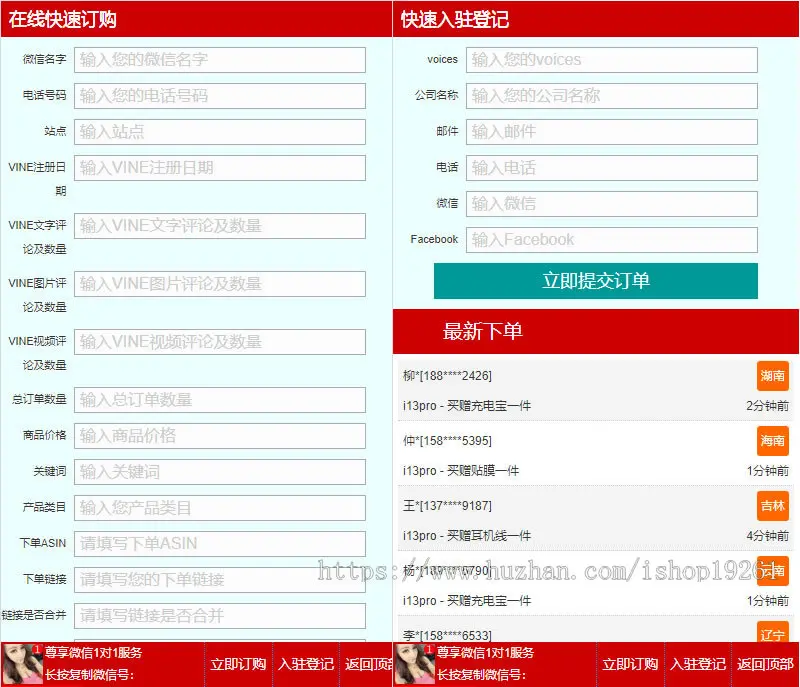Focus the 下单链接 input field
The width and height of the screenshot is (800, 687).
[220, 579]
